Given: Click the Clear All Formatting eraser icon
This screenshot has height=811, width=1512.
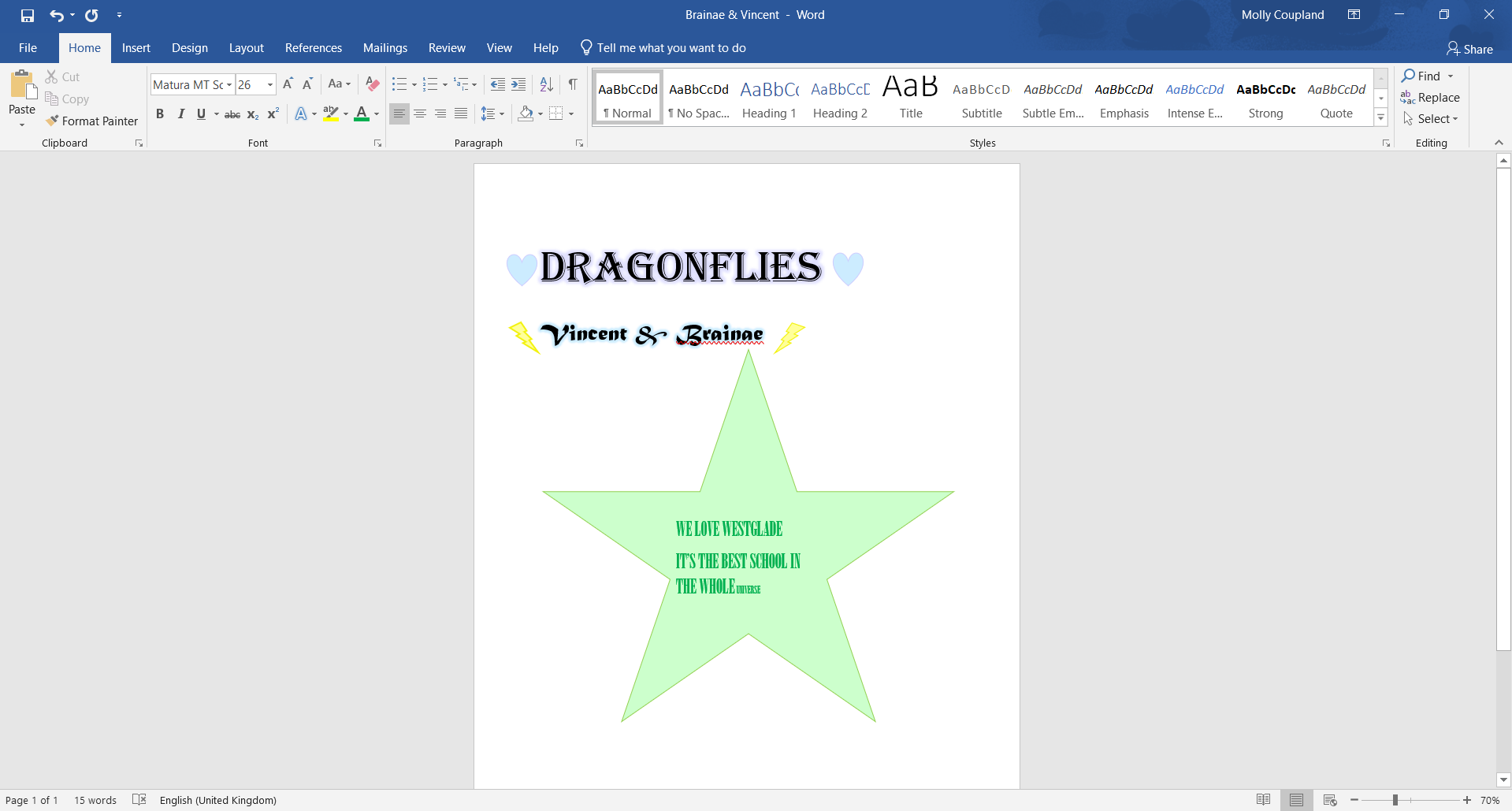Looking at the screenshot, I should pos(373,84).
